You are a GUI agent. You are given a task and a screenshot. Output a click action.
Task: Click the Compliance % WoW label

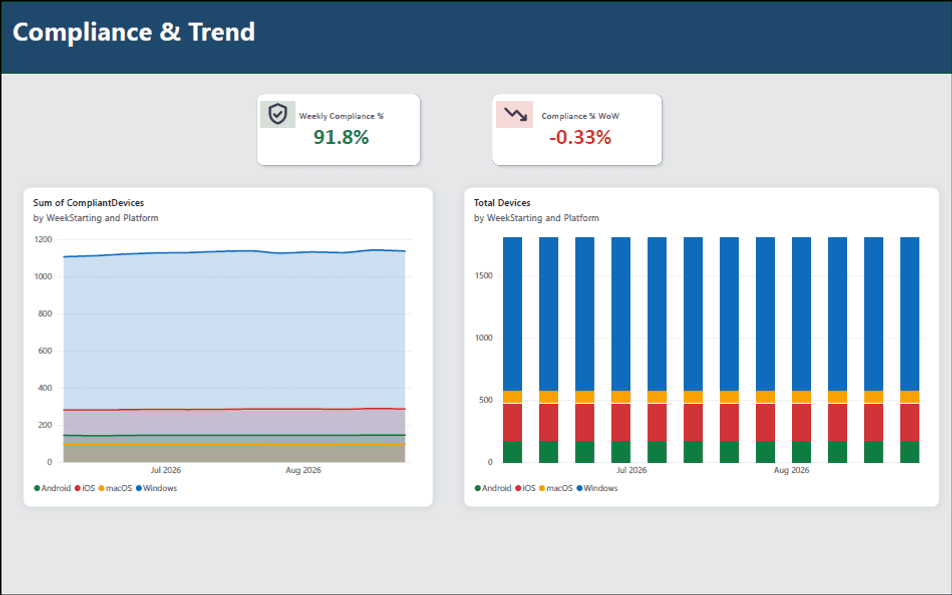(580, 116)
